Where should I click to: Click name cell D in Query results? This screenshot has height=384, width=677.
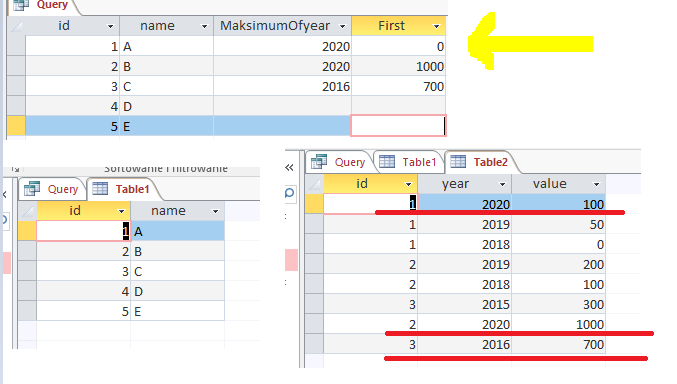pos(167,106)
